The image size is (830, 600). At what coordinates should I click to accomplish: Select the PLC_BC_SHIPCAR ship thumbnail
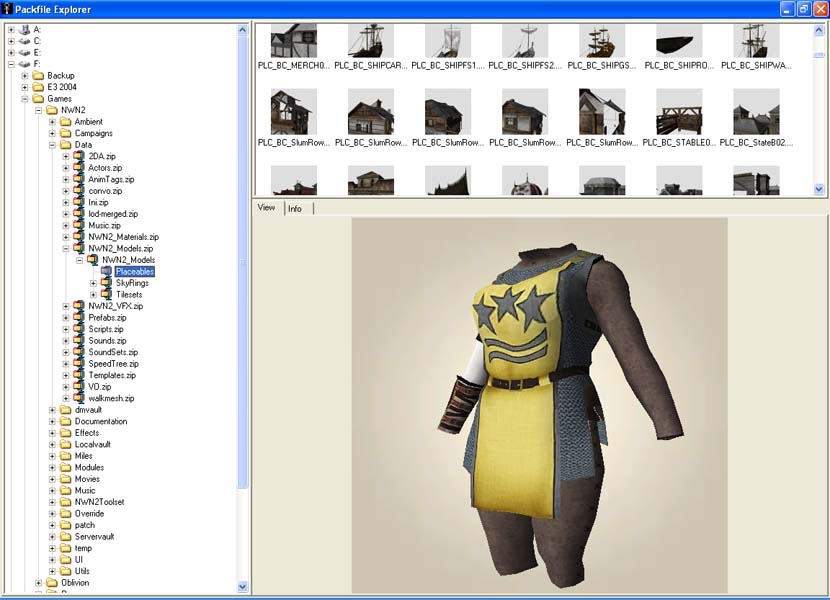tap(371, 42)
